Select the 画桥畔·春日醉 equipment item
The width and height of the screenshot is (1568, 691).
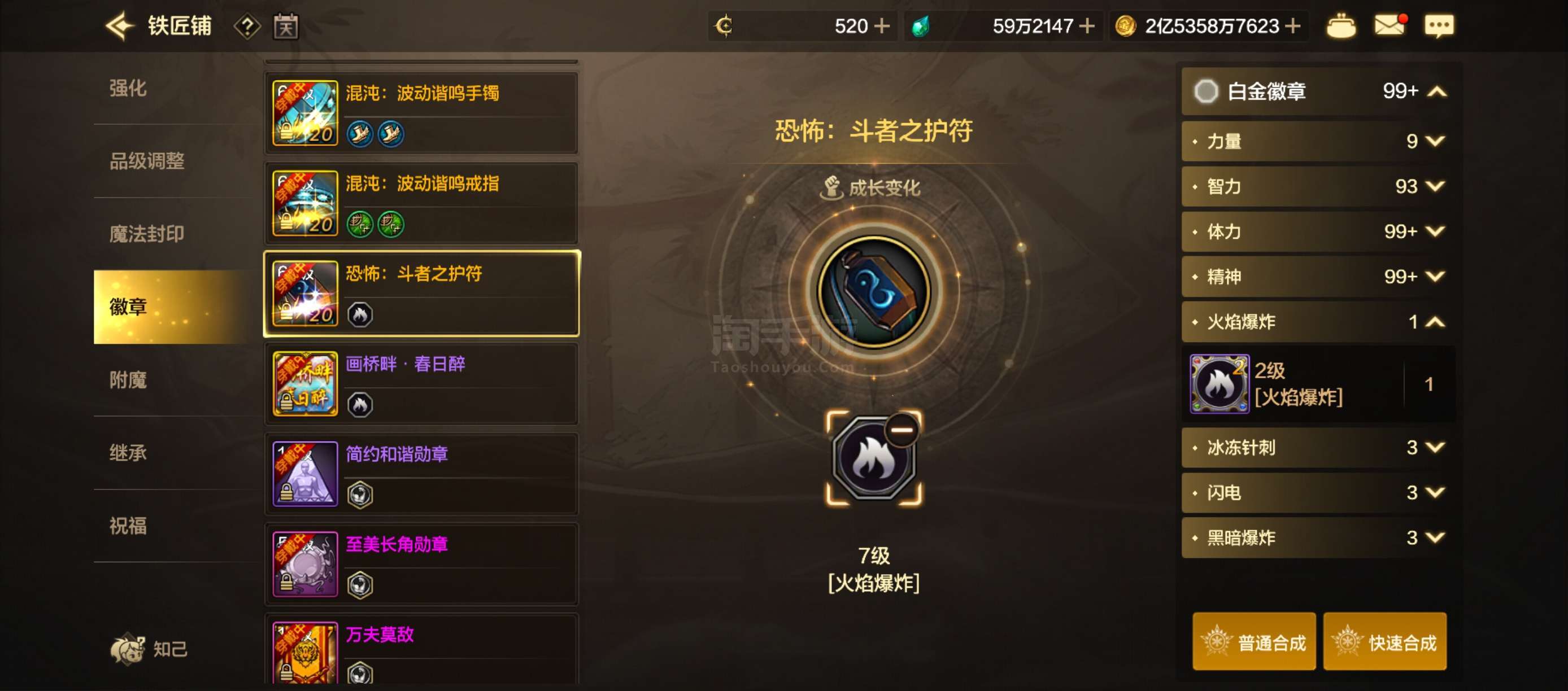tap(421, 384)
